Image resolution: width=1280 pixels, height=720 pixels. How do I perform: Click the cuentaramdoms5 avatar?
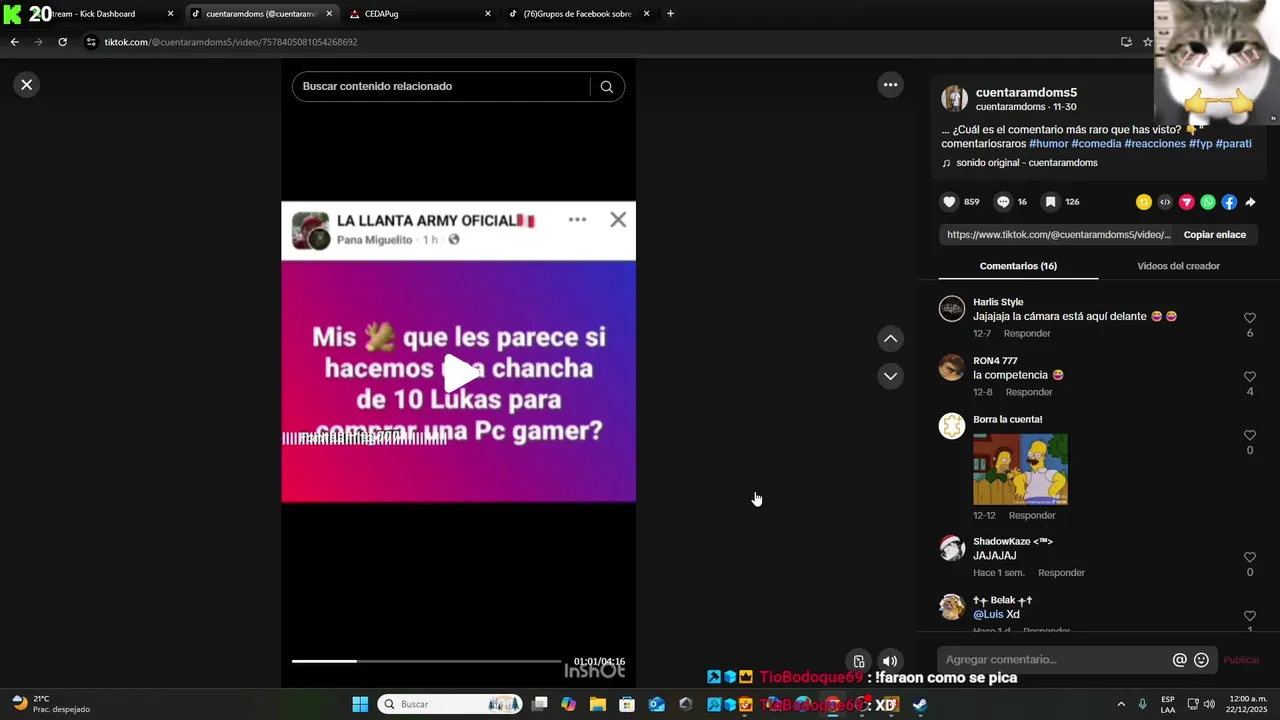(955, 98)
